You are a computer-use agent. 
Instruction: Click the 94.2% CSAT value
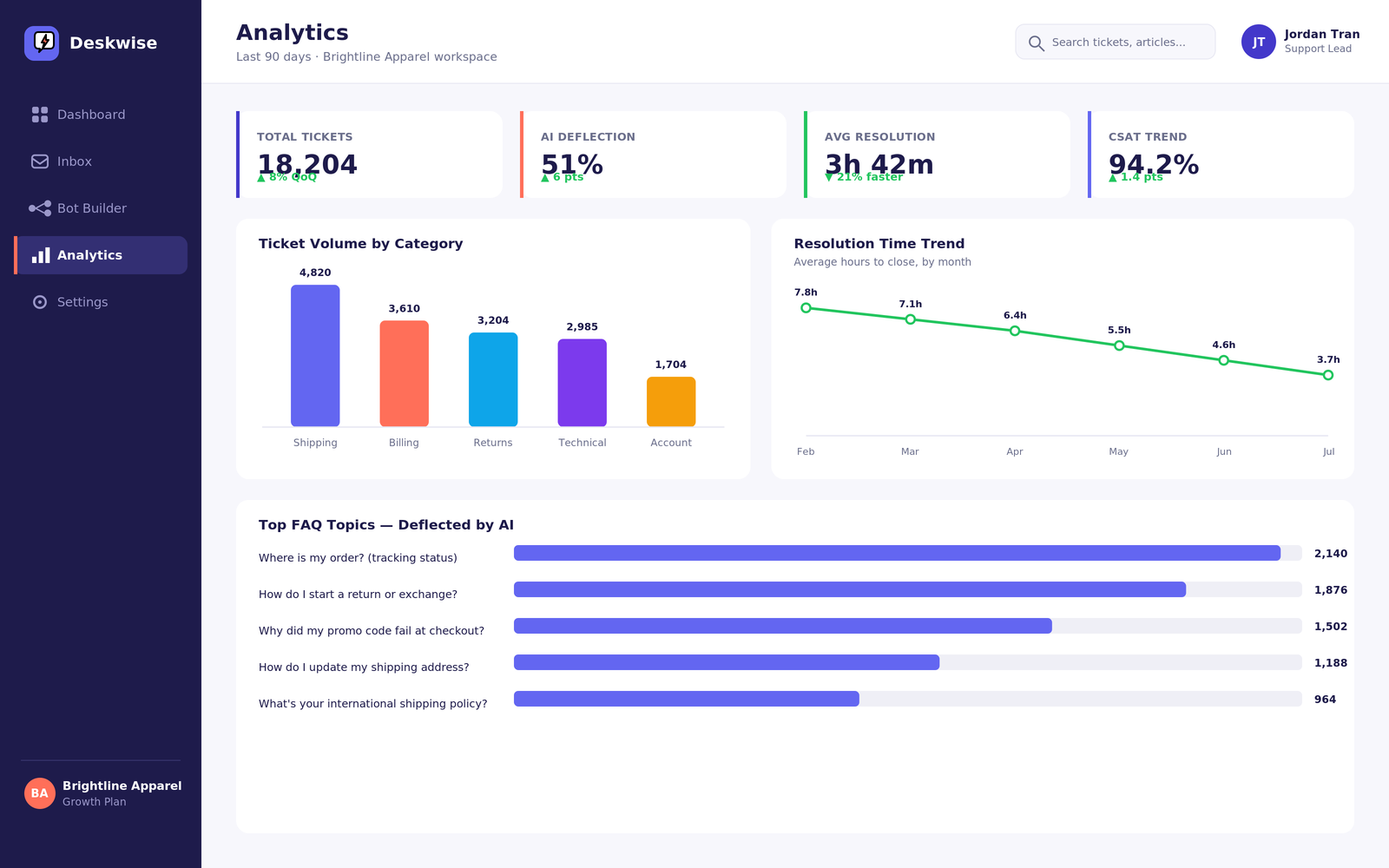click(1154, 164)
